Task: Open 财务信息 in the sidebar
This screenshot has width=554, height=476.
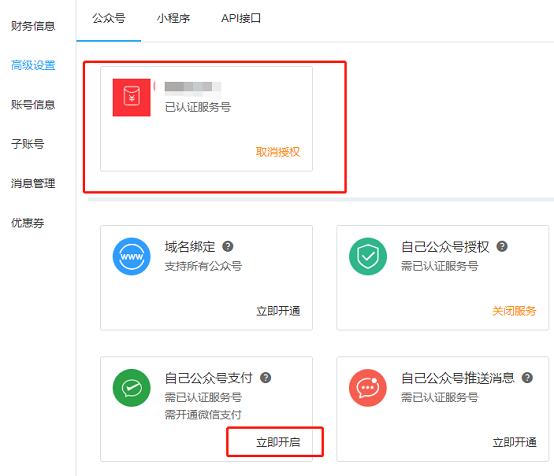Action: click(x=33, y=26)
